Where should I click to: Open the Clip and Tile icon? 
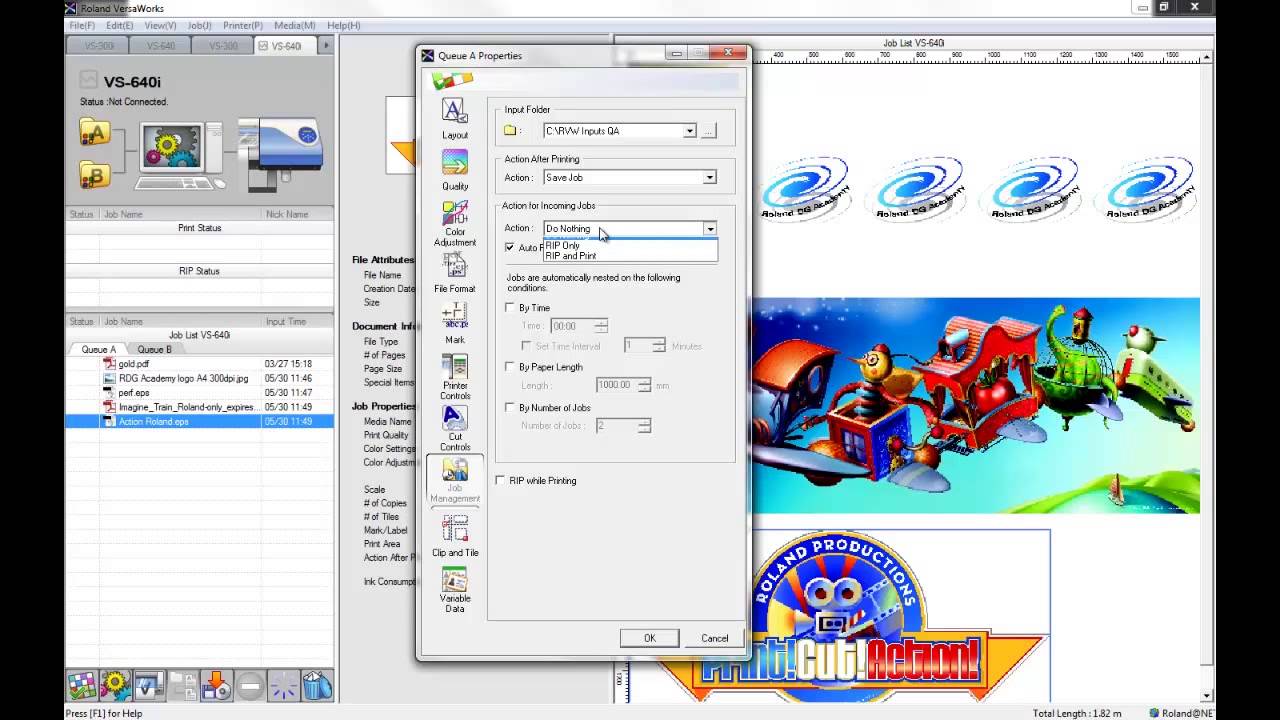coord(455,530)
